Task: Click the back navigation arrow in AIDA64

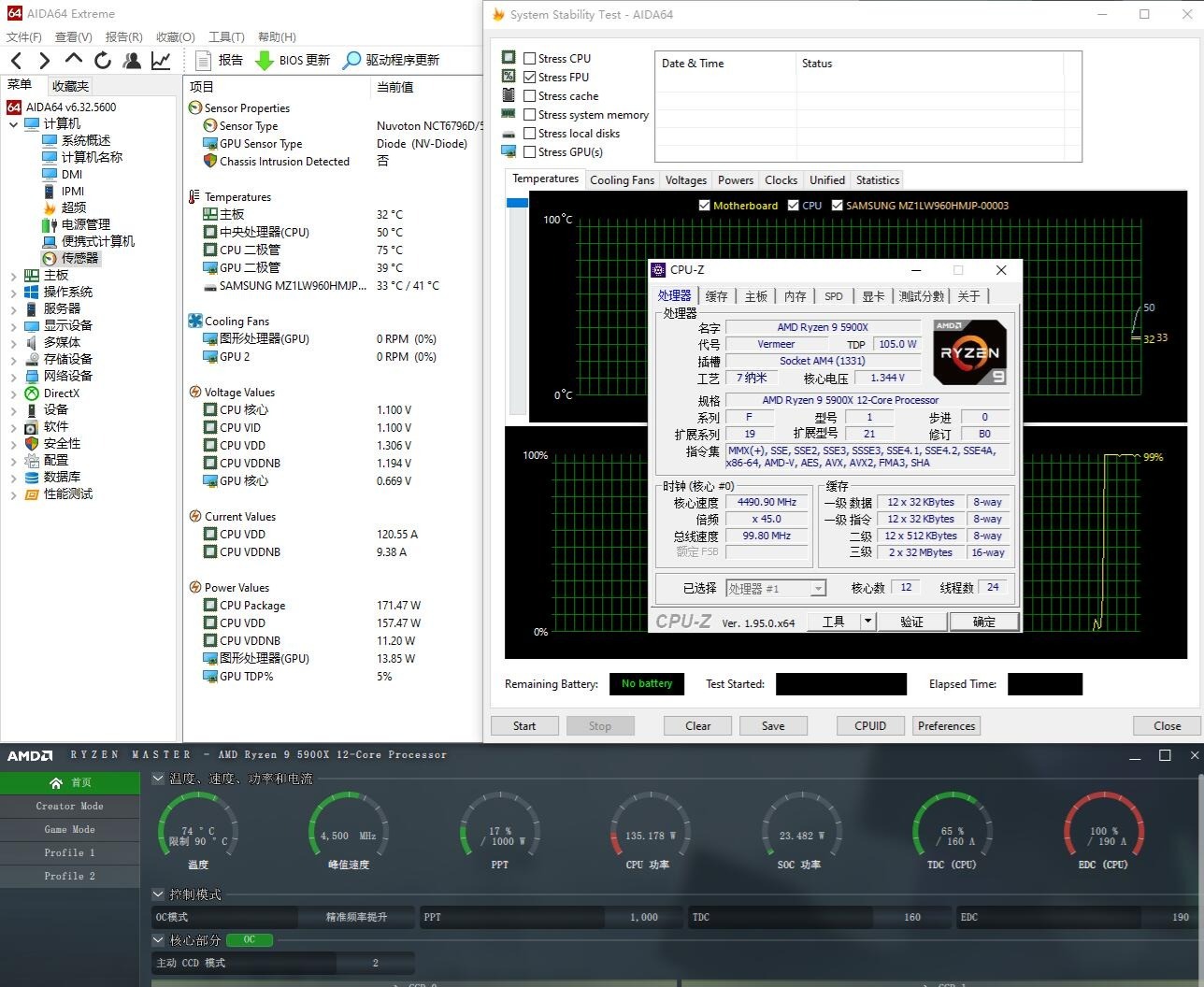Action: (x=16, y=61)
